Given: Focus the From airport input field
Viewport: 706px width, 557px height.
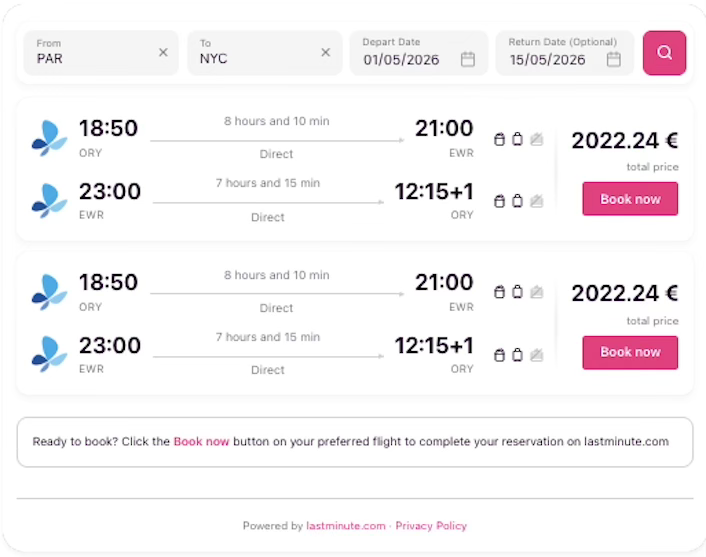Looking at the screenshot, I should (x=90, y=59).
